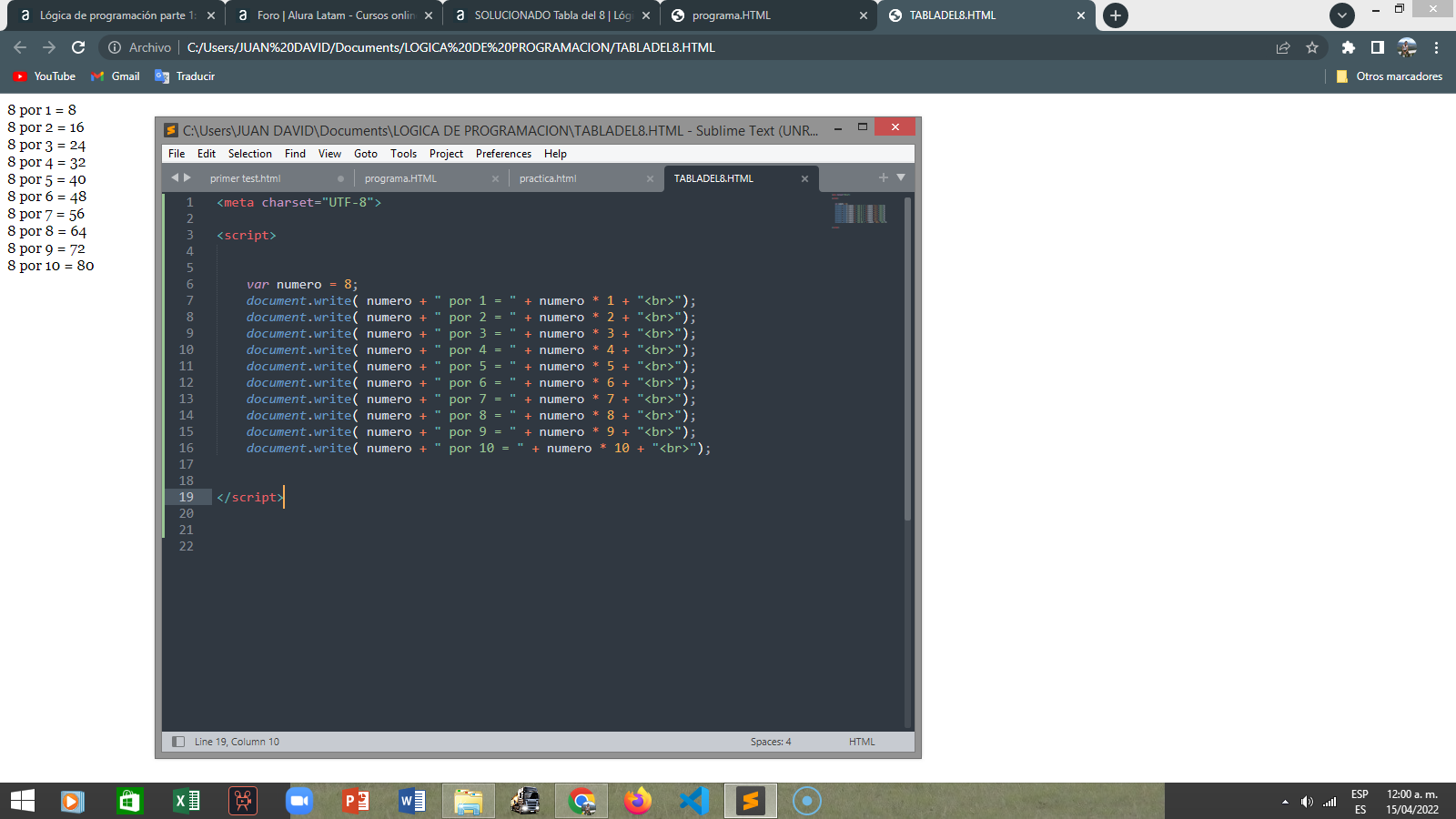Screen dimensions: 1456x819
Task: Open Chrome side panel icon
Action: click(1378, 47)
